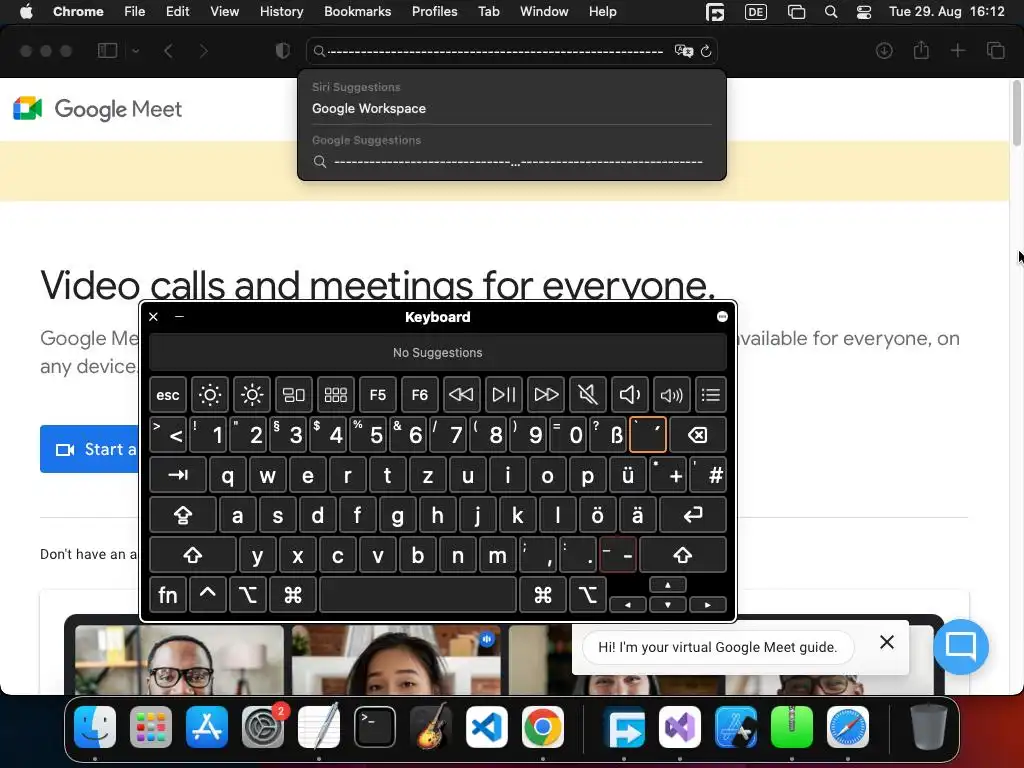Tap the Launchpad grid key on the keyboard

tap(336, 395)
